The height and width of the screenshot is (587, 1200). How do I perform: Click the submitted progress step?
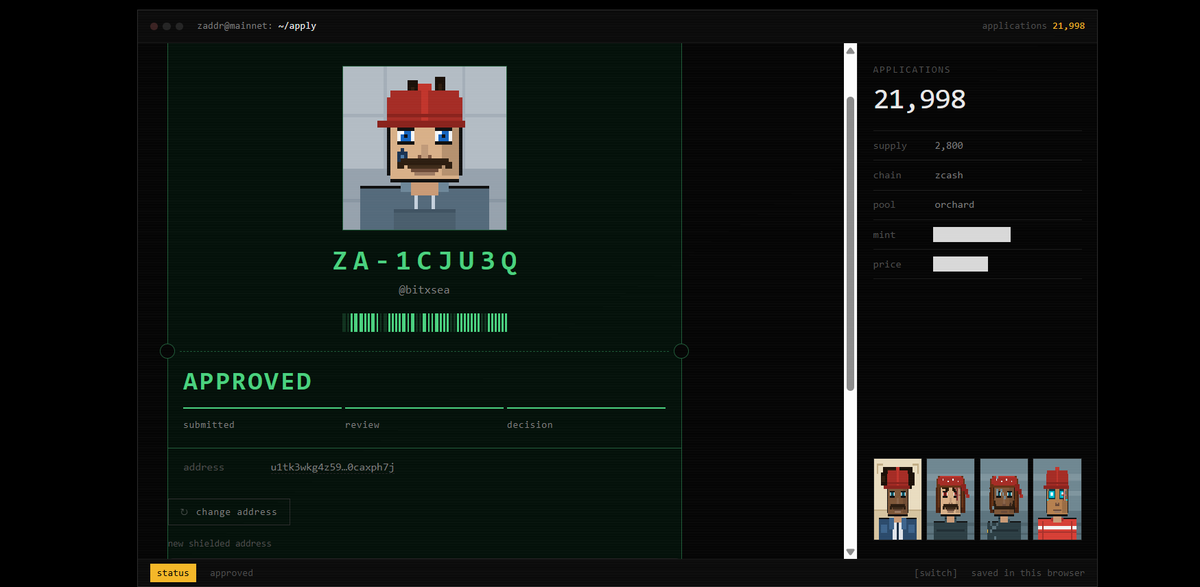262,419
